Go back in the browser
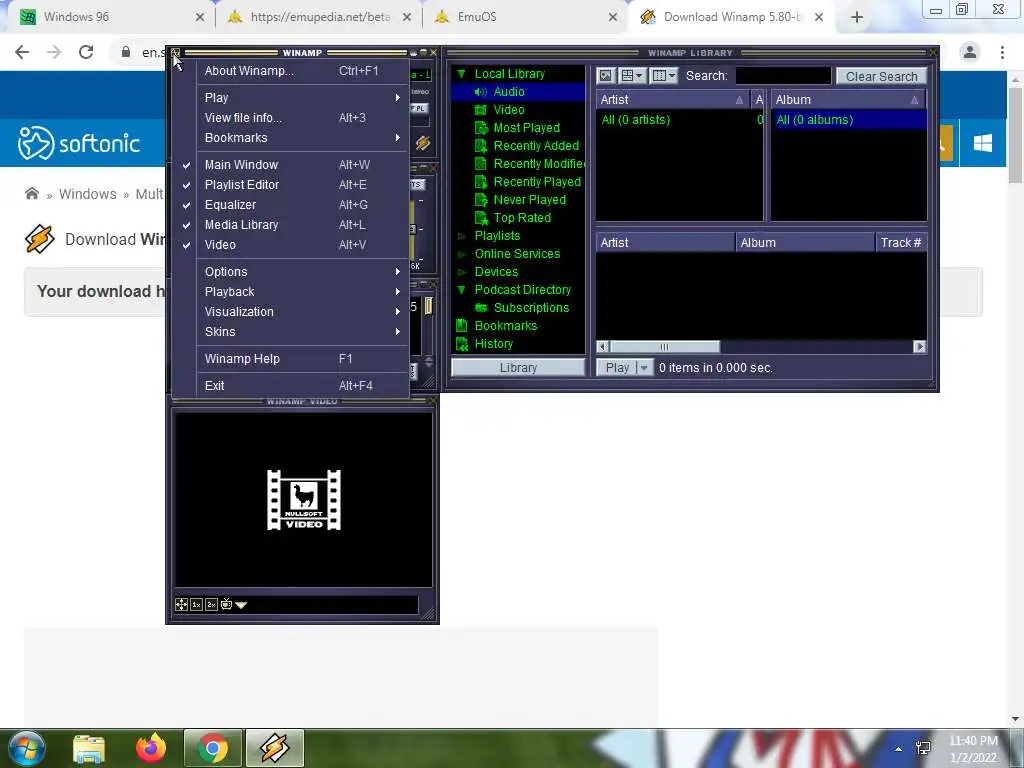The width and height of the screenshot is (1024, 768). click(22, 52)
